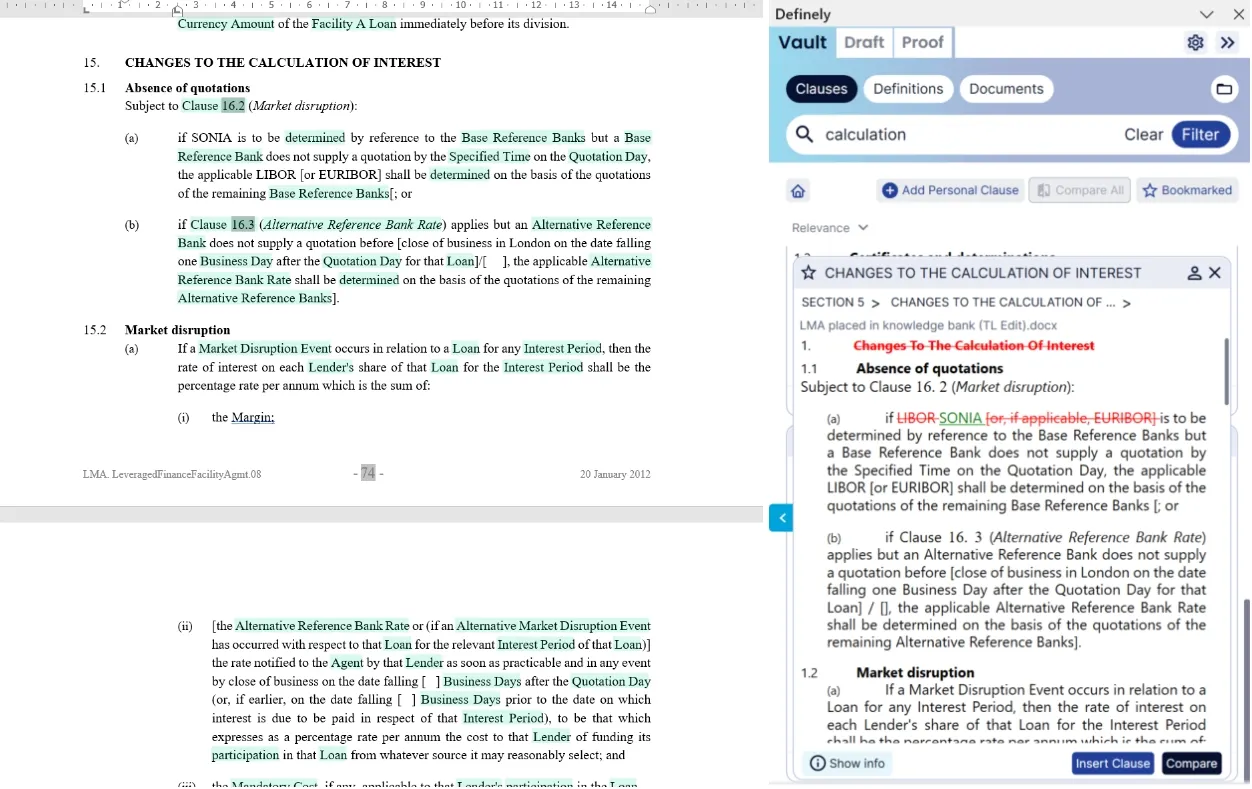This screenshot has height=789, width=1252.
Task: Bookmark the clause using the star icon
Action: click(808, 272)
